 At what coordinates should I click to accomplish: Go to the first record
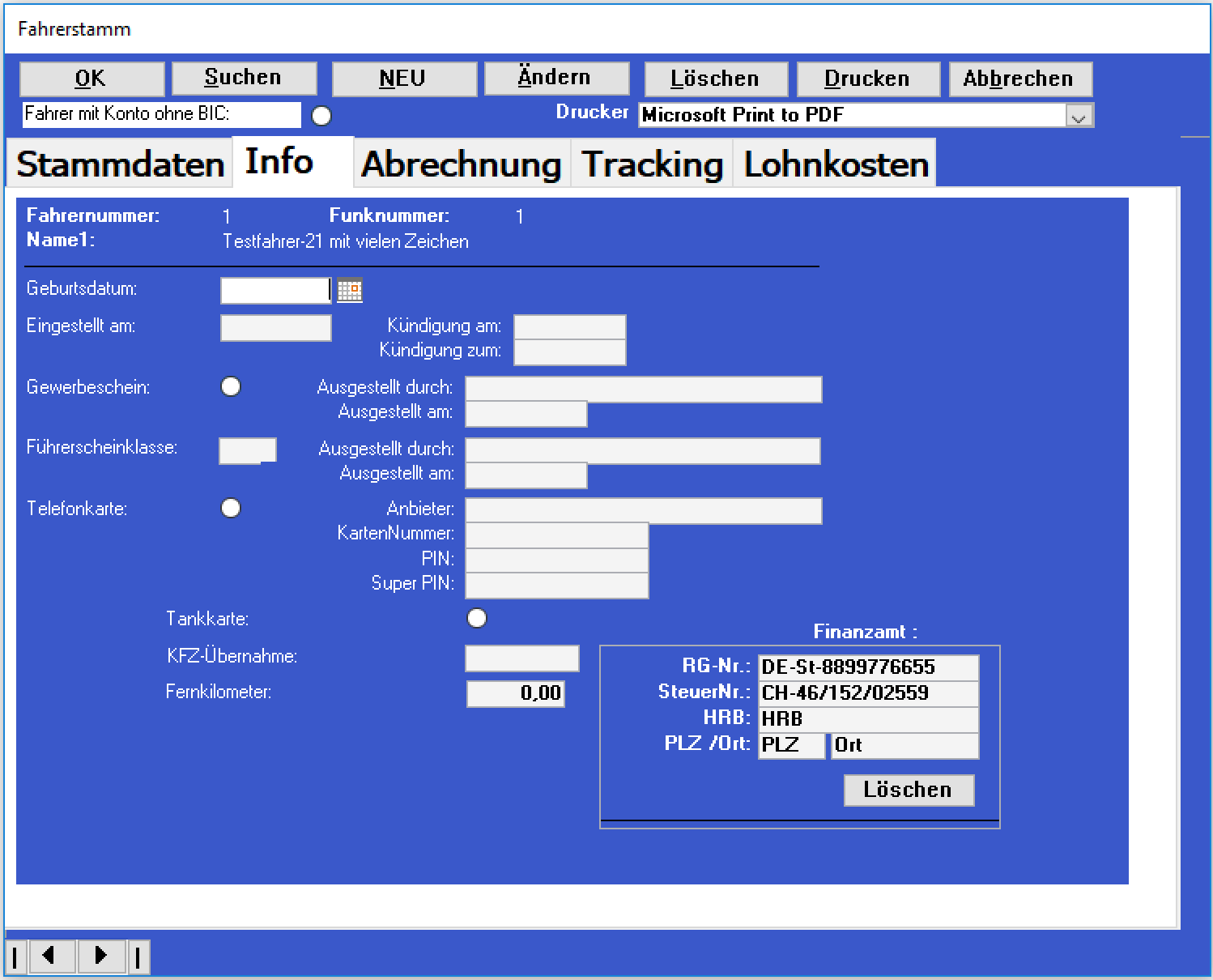click(16, 957)
